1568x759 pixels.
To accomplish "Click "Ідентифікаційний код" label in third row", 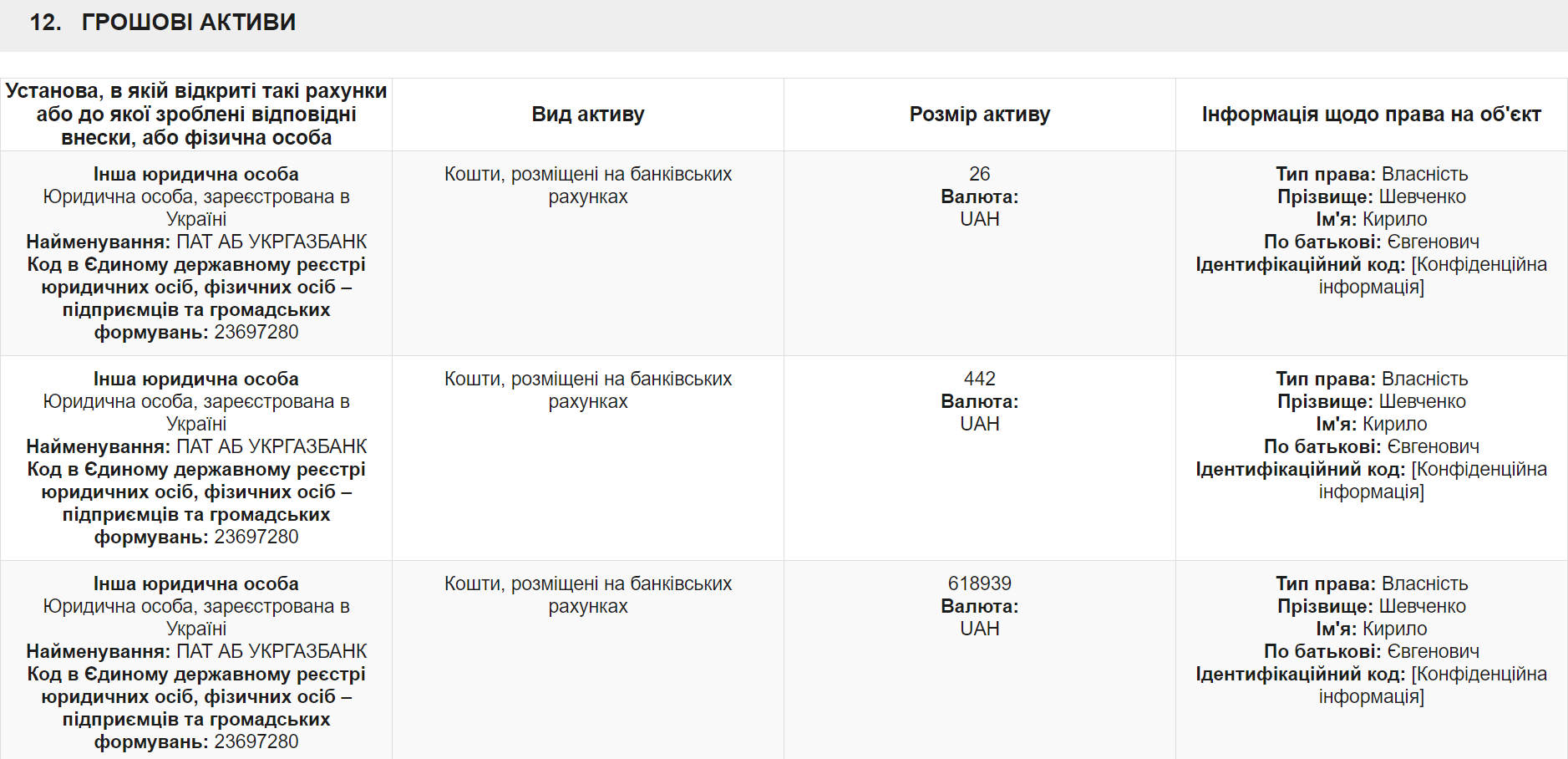I will (x=1300, y=674).
